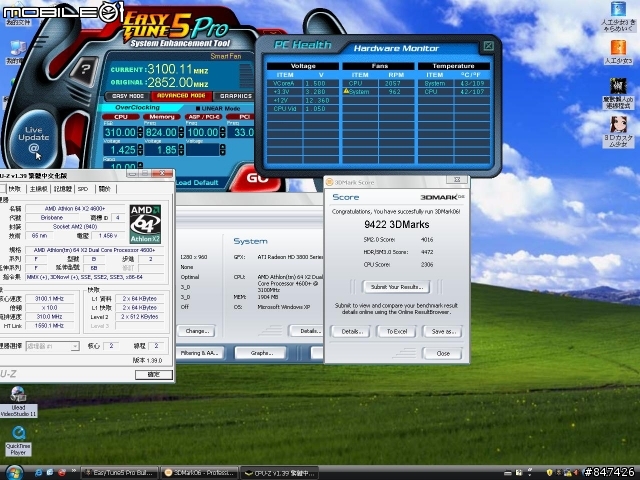Adjust CPU voltage 1.425 stepper arrows
This screenshot has height=480, width=640.
click(x=140, y=150)
